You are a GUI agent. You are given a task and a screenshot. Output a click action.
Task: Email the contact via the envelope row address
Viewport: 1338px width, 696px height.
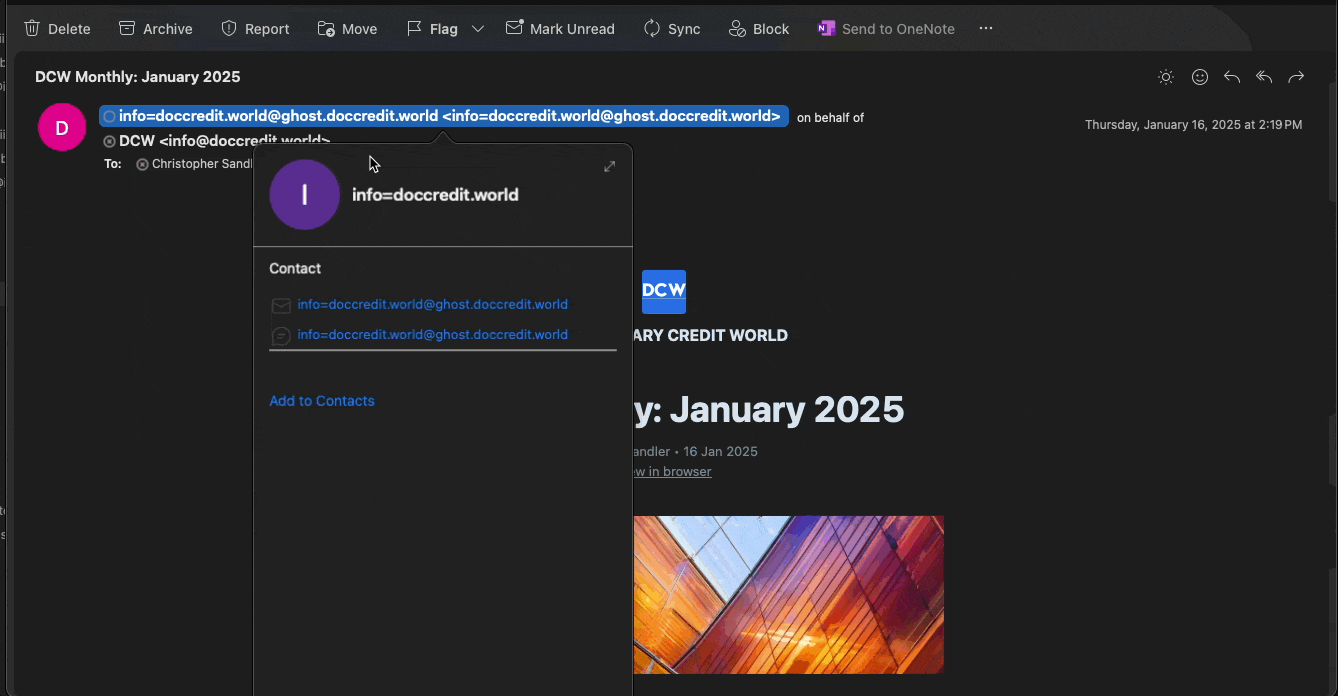click(x=433, y=304)
